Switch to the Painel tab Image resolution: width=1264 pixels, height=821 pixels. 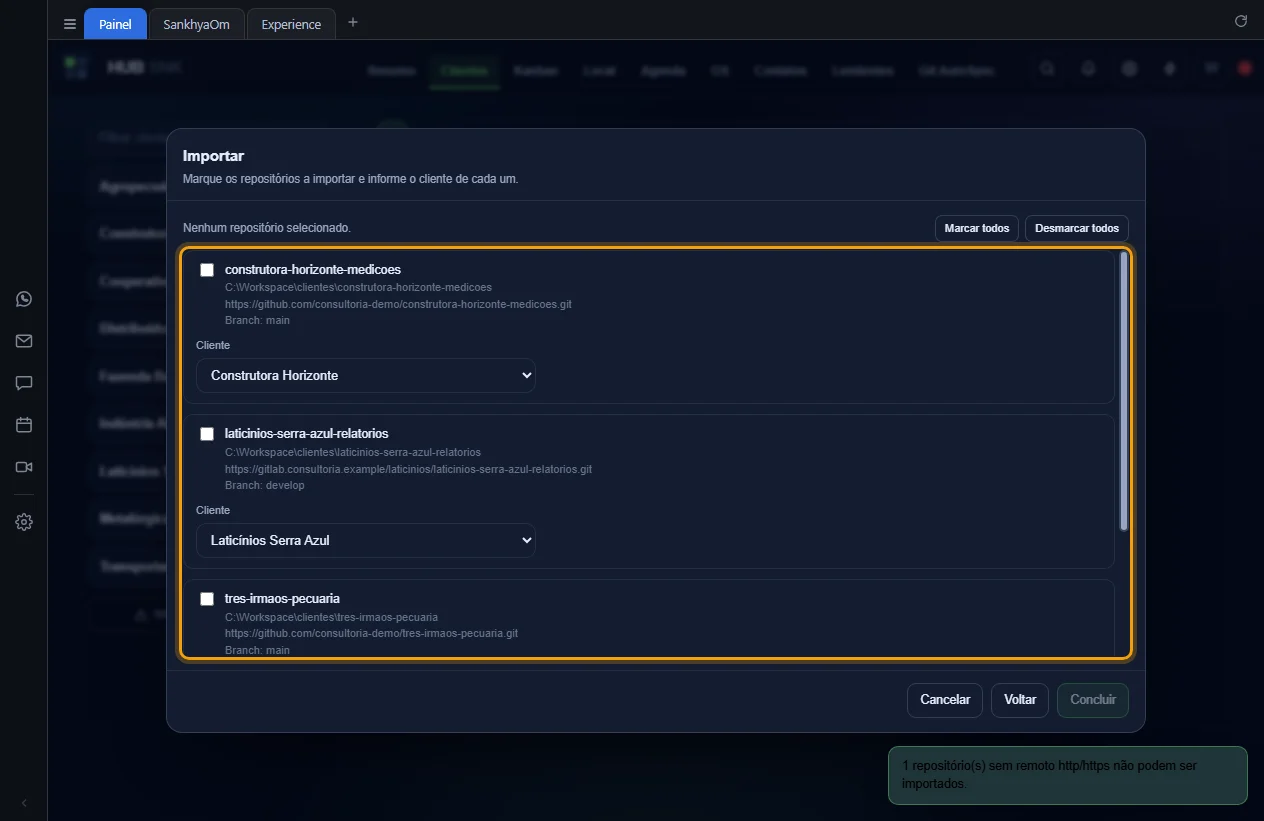115,24
